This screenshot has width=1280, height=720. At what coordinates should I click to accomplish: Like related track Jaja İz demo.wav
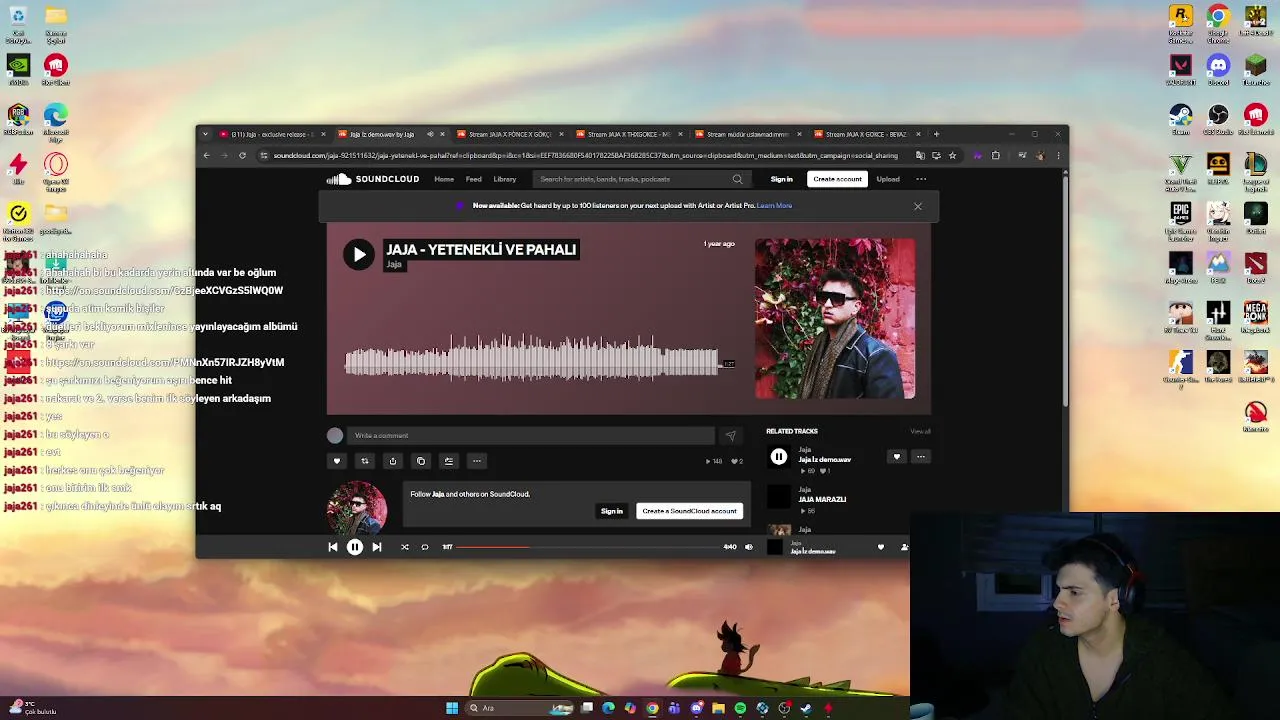click(x=897, y=457)
